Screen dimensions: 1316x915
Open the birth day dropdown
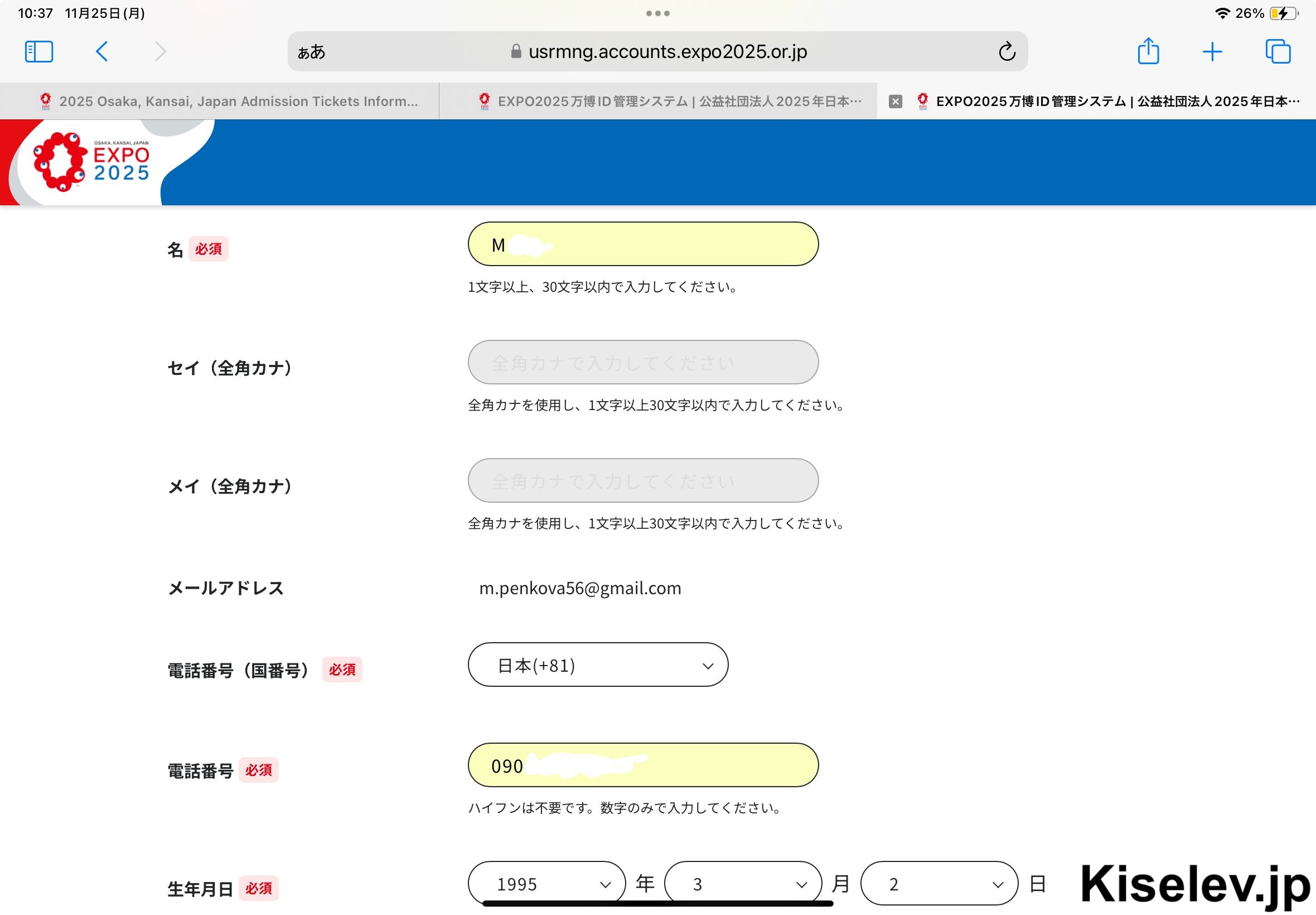(939, 883)
